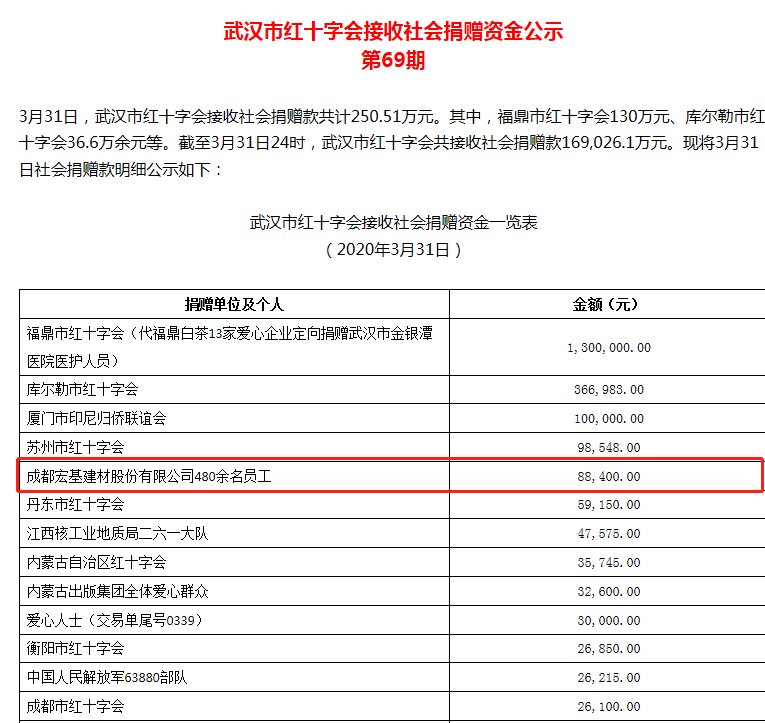This screenshot has height=723, width=765.
Task: Select the 捐赠单位及个人 column header
Action: click(234, 304)
